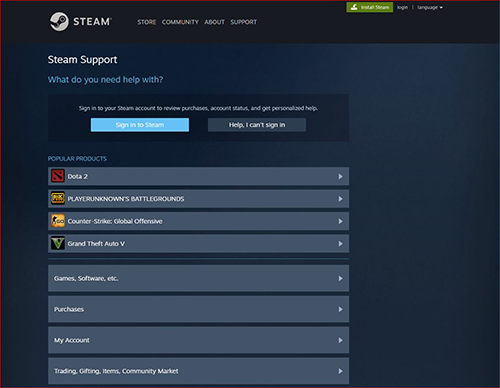Click Help, I can't sign in
Viewport: 500px width, 388px height.
pos(257,125)
